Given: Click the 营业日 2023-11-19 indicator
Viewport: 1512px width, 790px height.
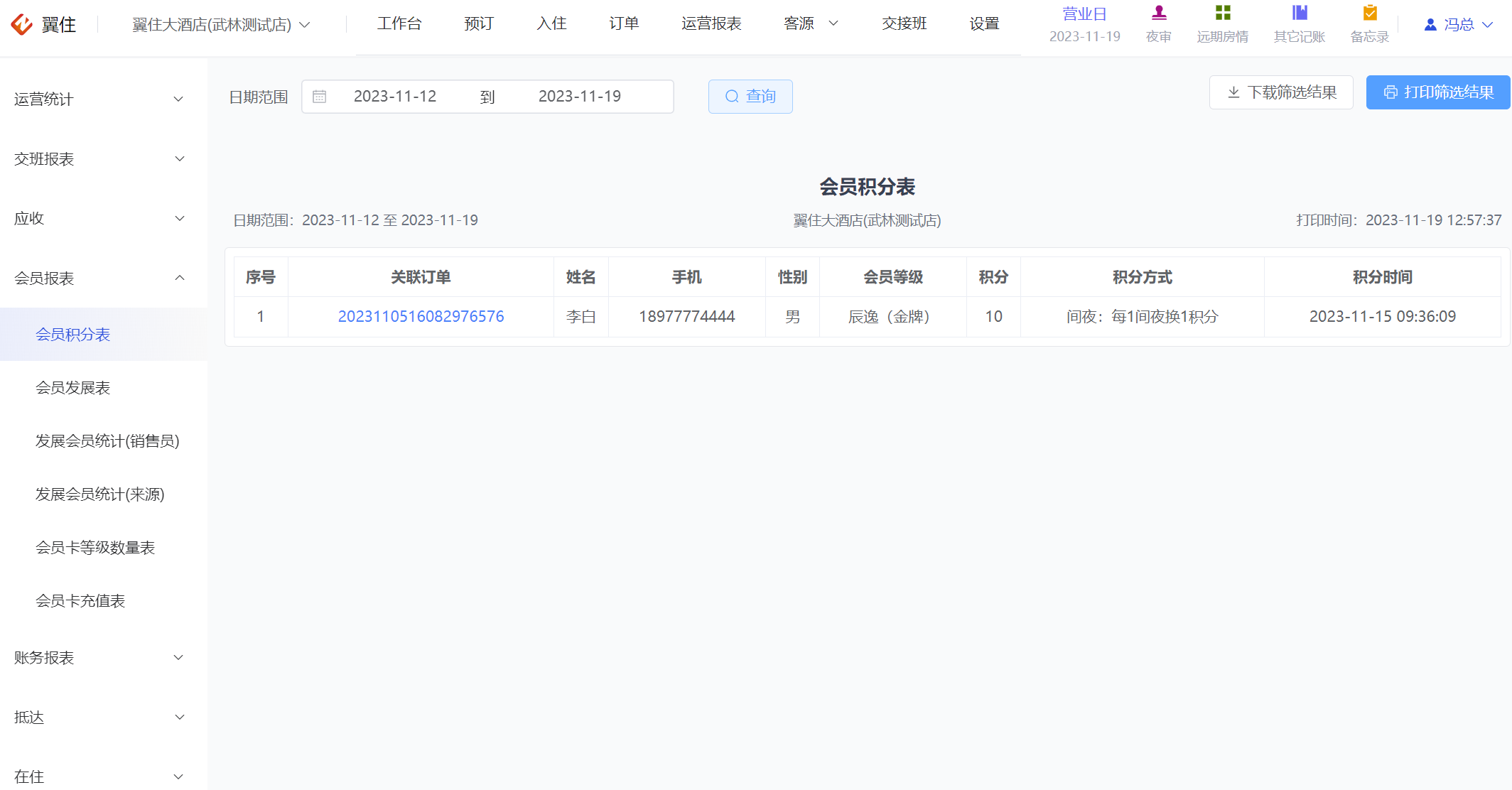Looking at the screenshot, I should (x=1084, y=25).
